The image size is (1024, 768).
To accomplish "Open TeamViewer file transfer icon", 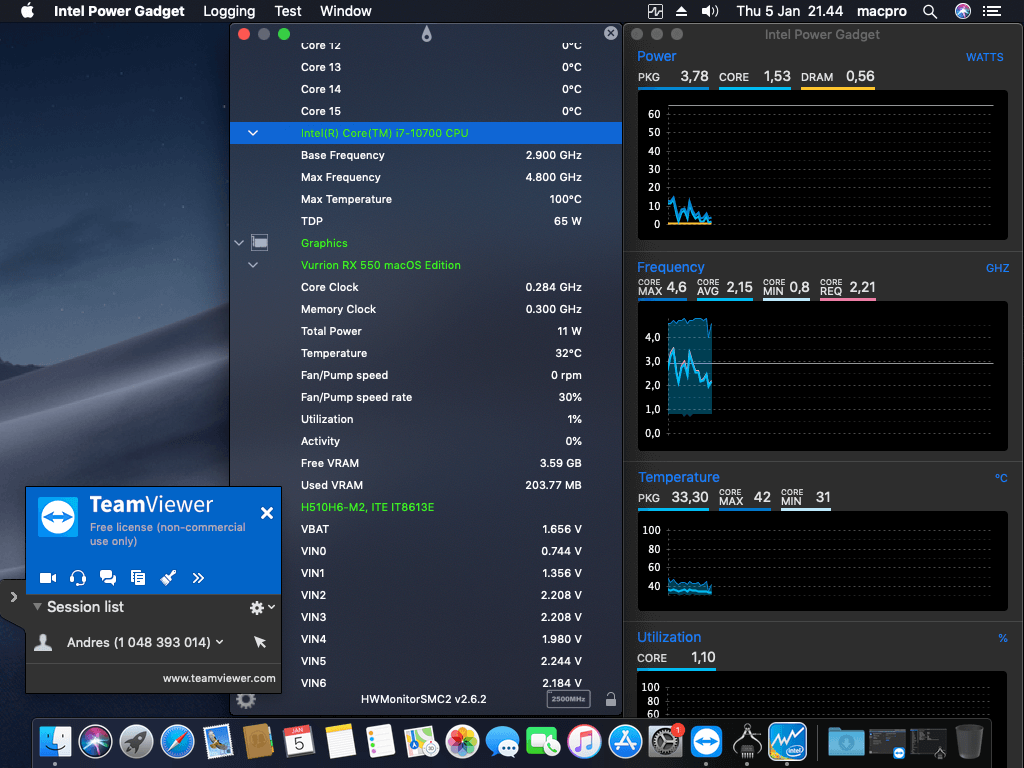I will coord(138,578).
